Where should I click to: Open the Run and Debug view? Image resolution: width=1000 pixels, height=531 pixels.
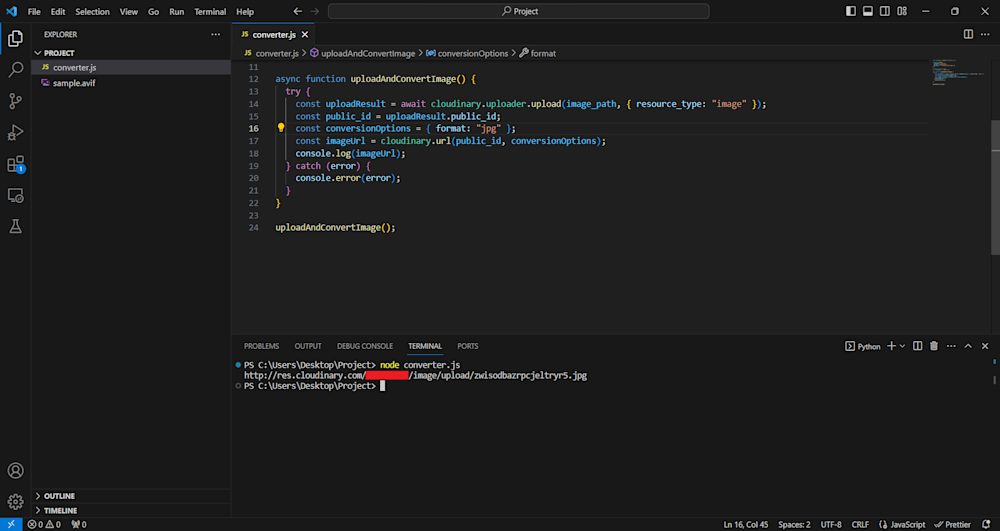click(15, 133)
